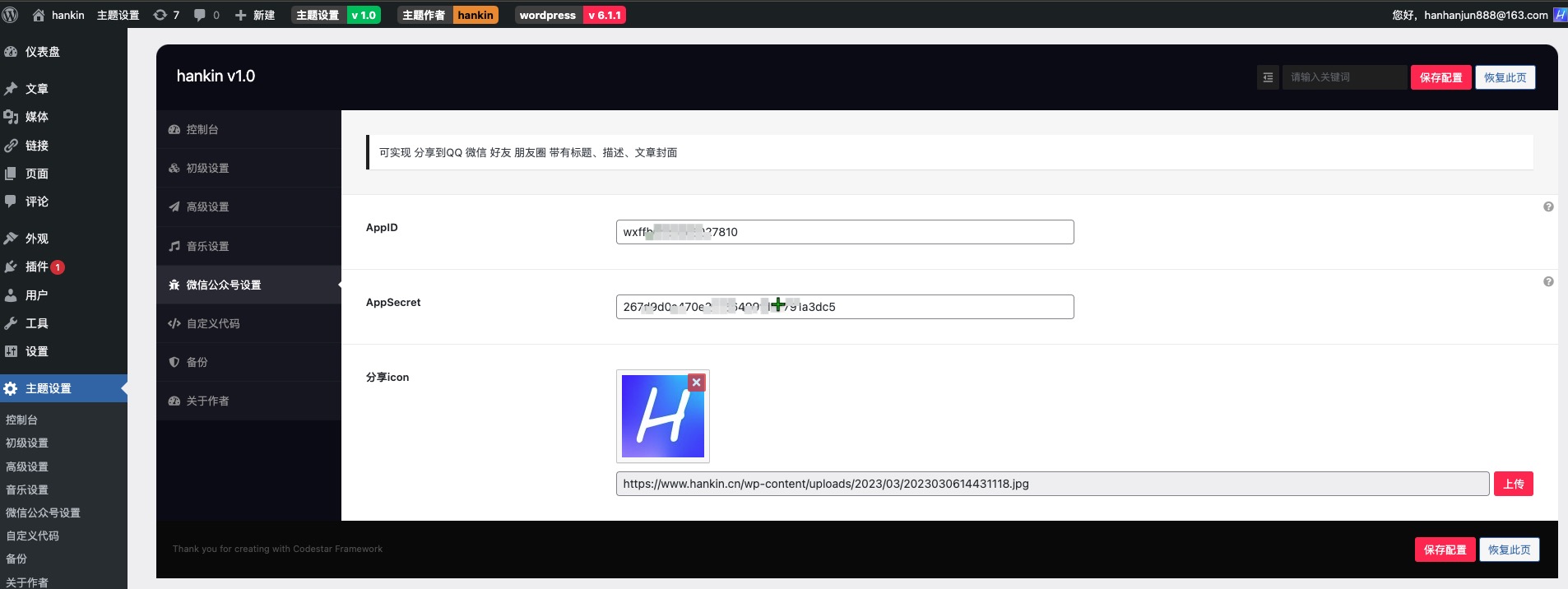The height and width of the screenshot is (589, 1568).
Task: Open 链接 links menu
Action: [x=63, y=146]
